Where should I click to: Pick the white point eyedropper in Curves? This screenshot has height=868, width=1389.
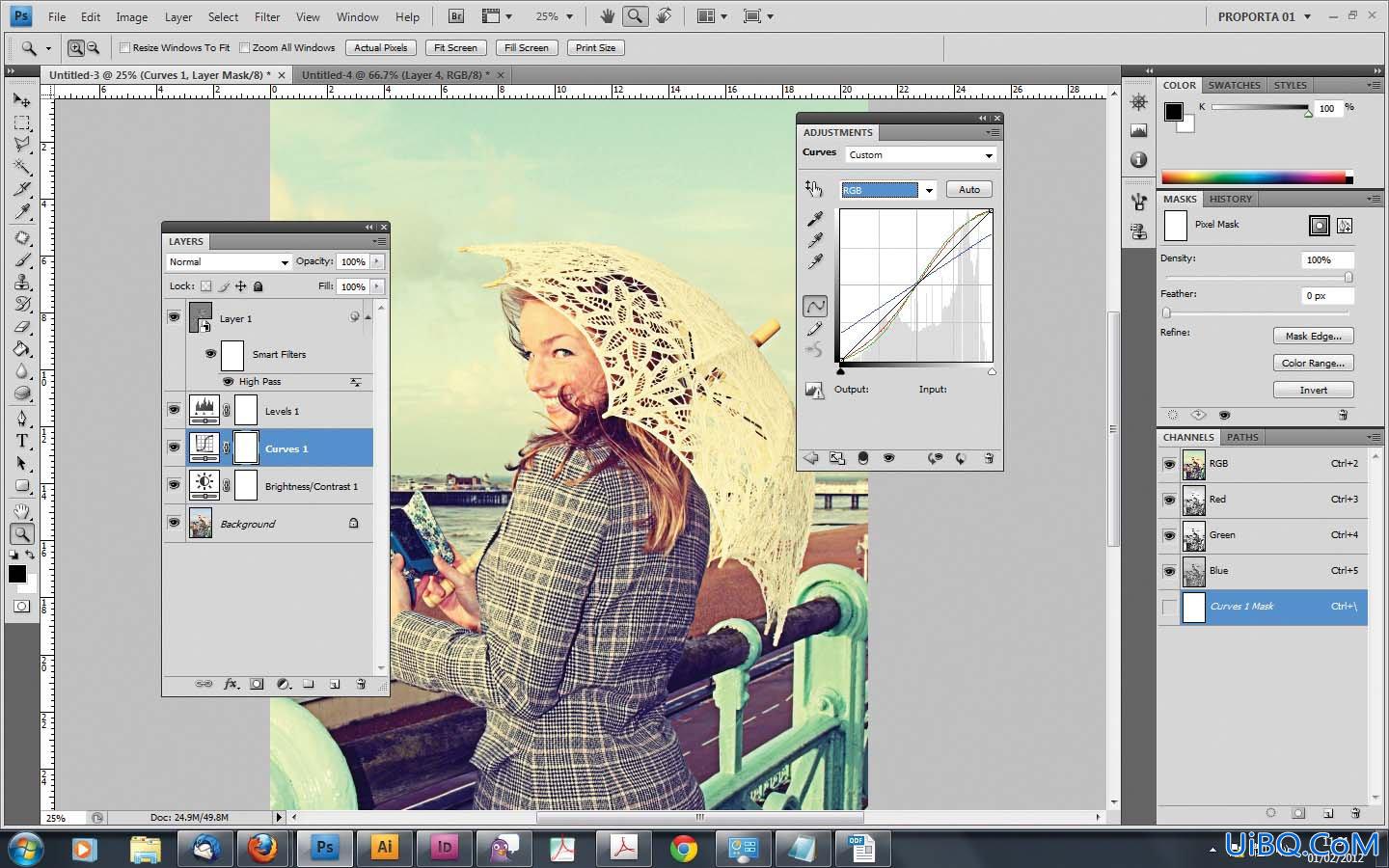click(815, 261)
